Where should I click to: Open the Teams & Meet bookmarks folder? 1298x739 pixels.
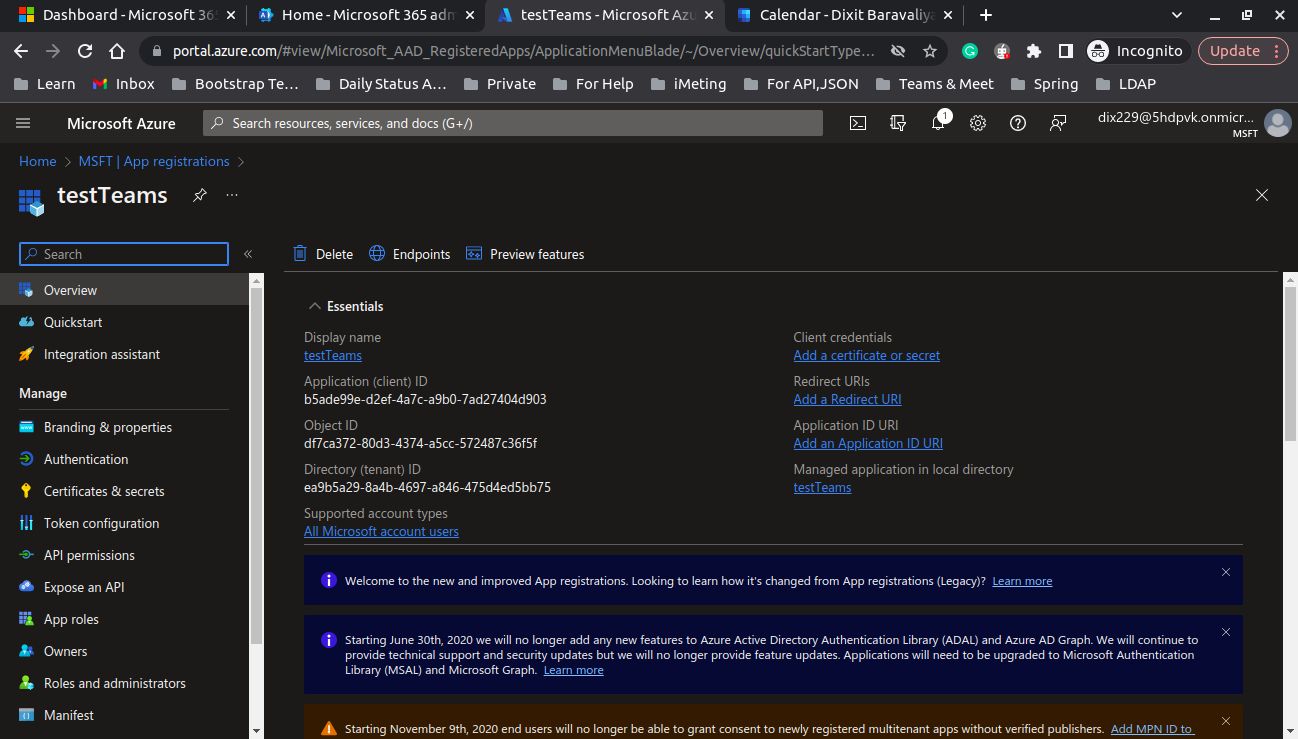(x=934, y=84)
